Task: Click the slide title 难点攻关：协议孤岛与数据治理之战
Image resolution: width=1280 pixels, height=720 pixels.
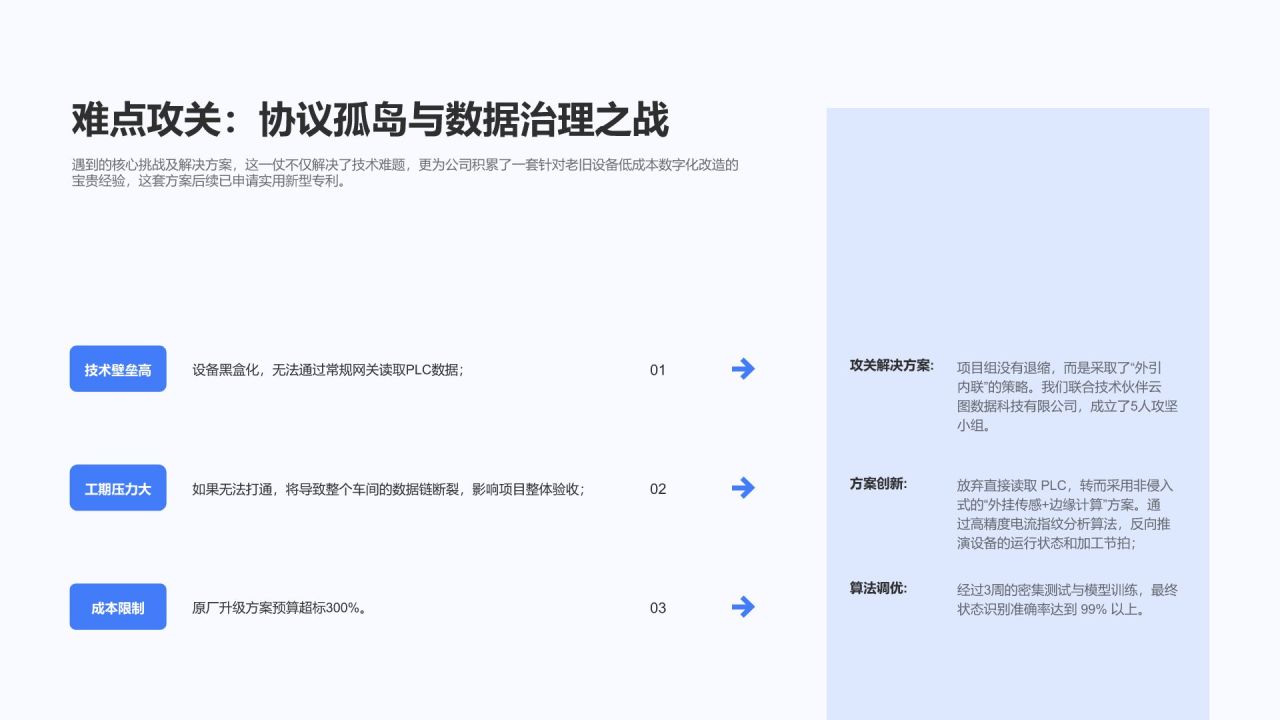Action: (x=370, y=120)
